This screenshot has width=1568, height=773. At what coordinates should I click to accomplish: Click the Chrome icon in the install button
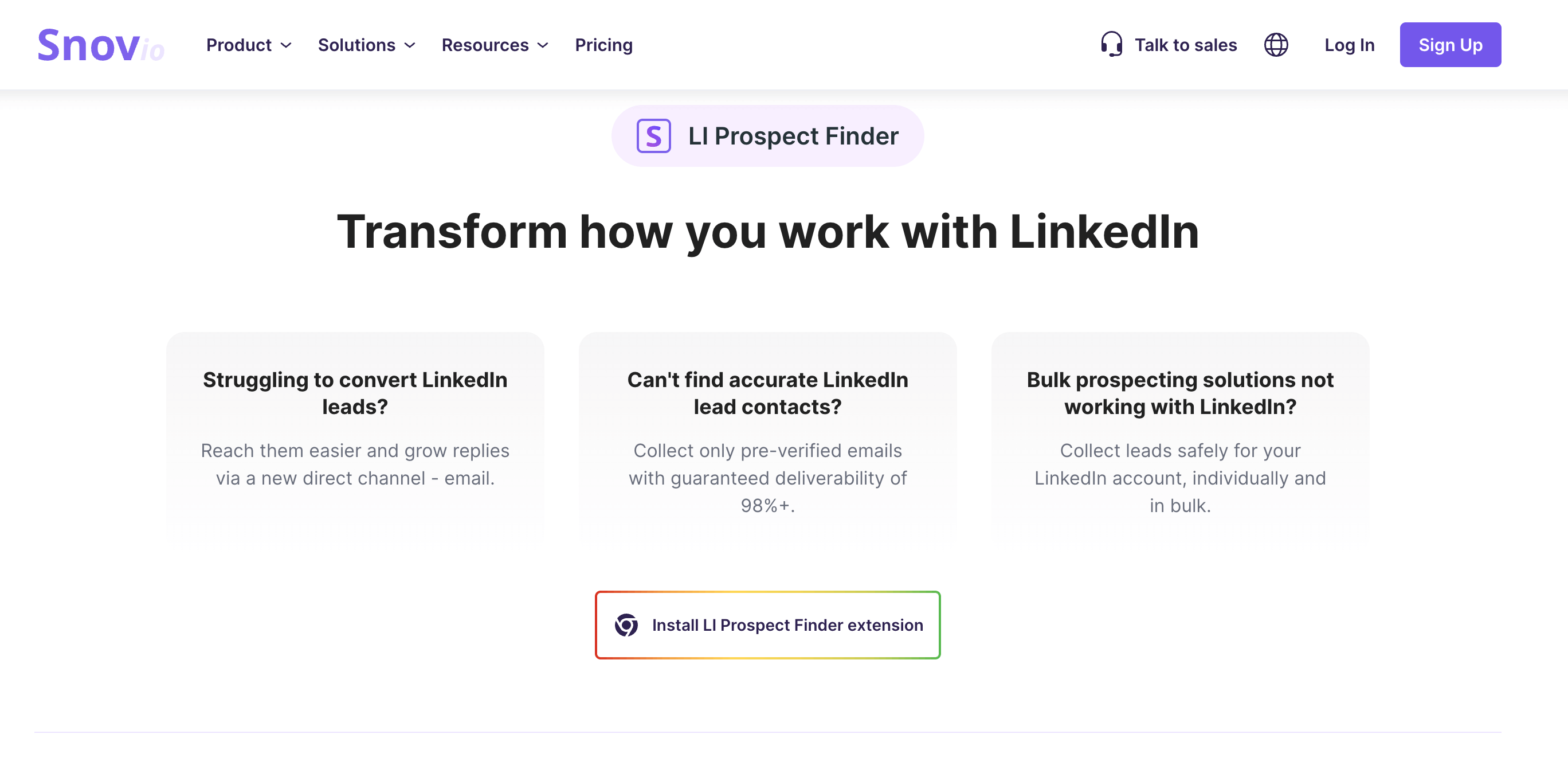tap(627, 625)
